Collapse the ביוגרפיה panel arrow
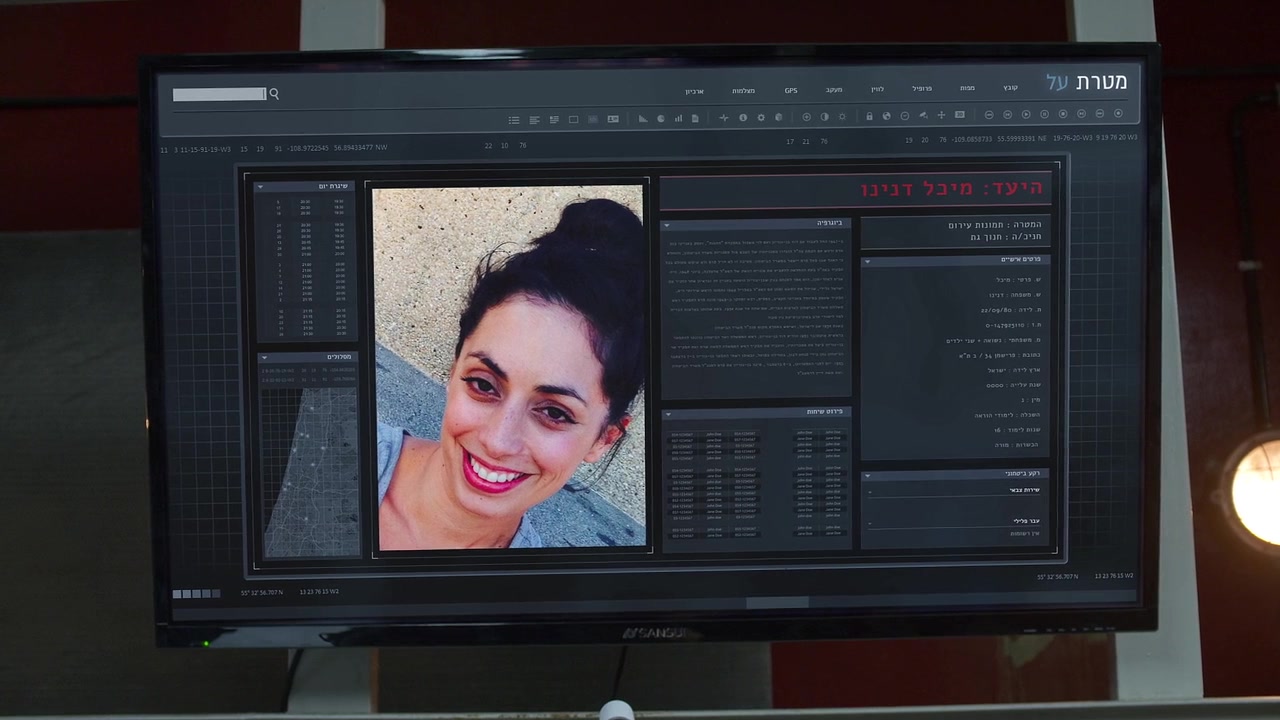Image resolution: width=1280 pixels, height=720 pixels. point(667,225)
